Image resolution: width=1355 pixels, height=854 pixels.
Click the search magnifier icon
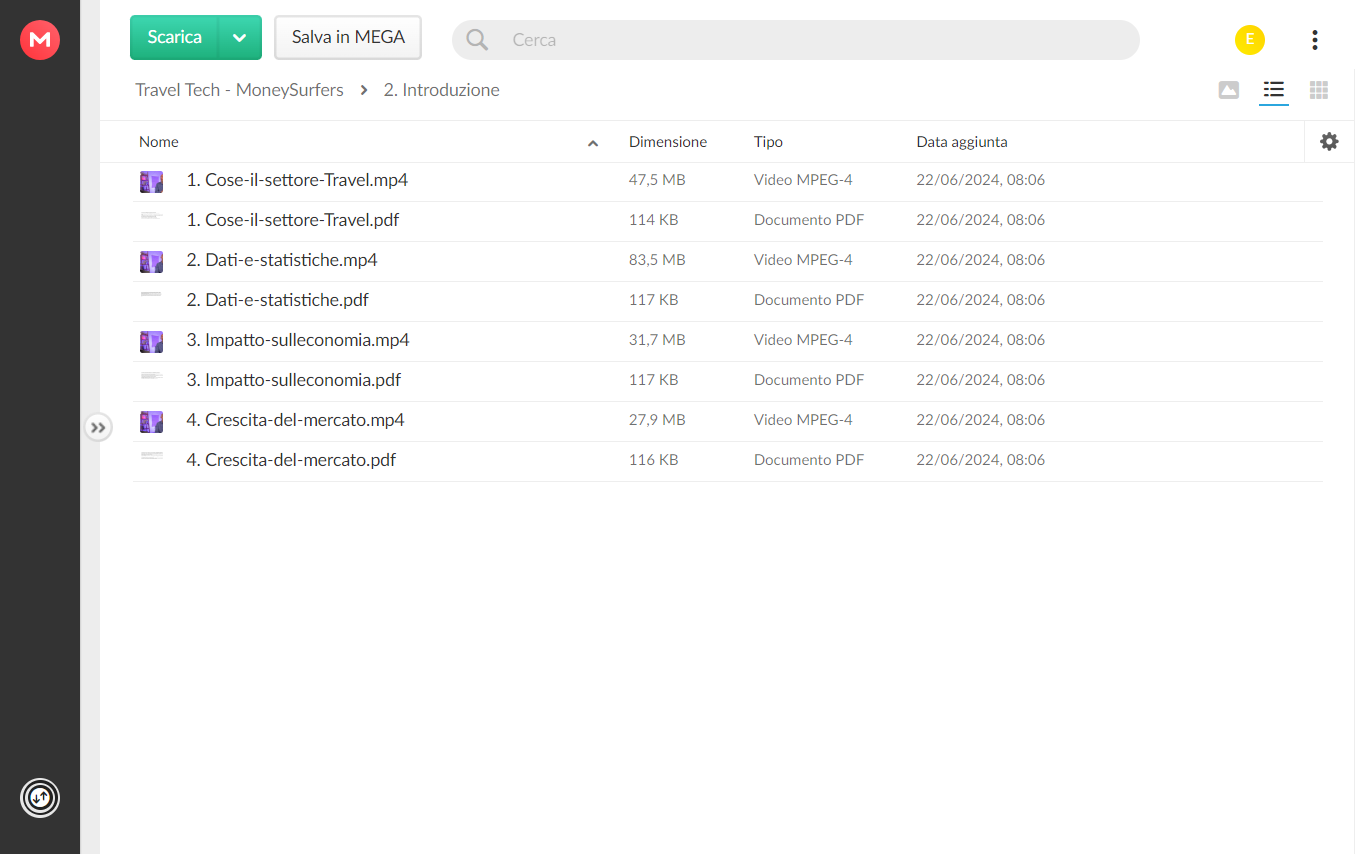tap(477, 40)
